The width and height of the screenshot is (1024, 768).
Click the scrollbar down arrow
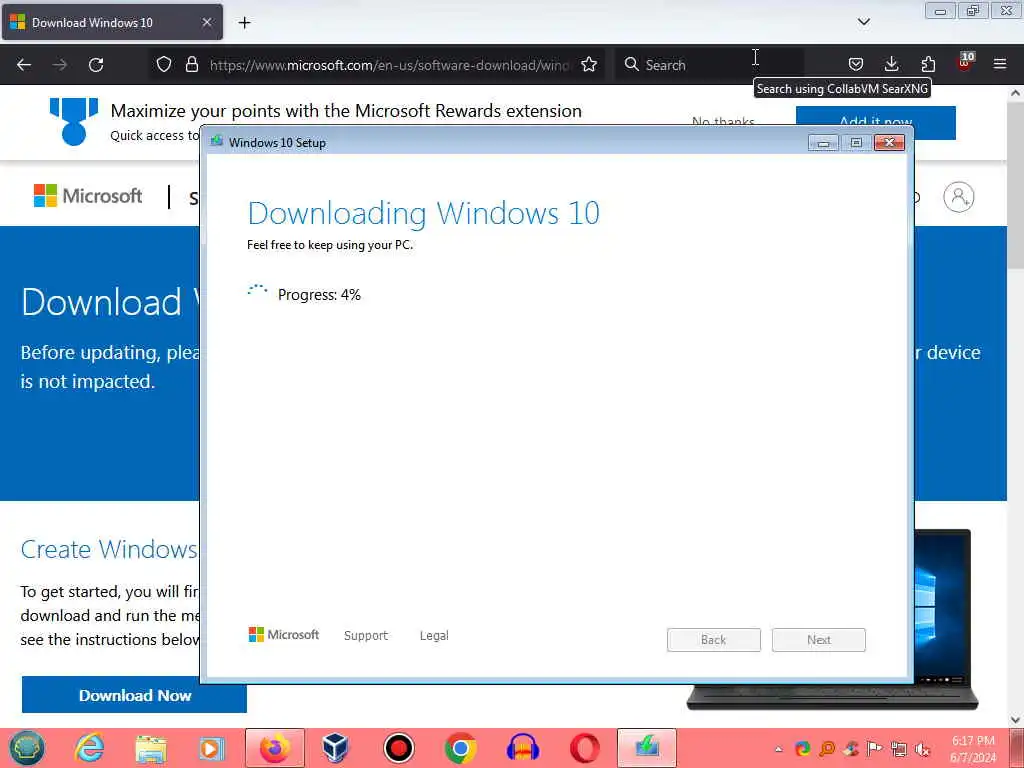click(1015, 719)
